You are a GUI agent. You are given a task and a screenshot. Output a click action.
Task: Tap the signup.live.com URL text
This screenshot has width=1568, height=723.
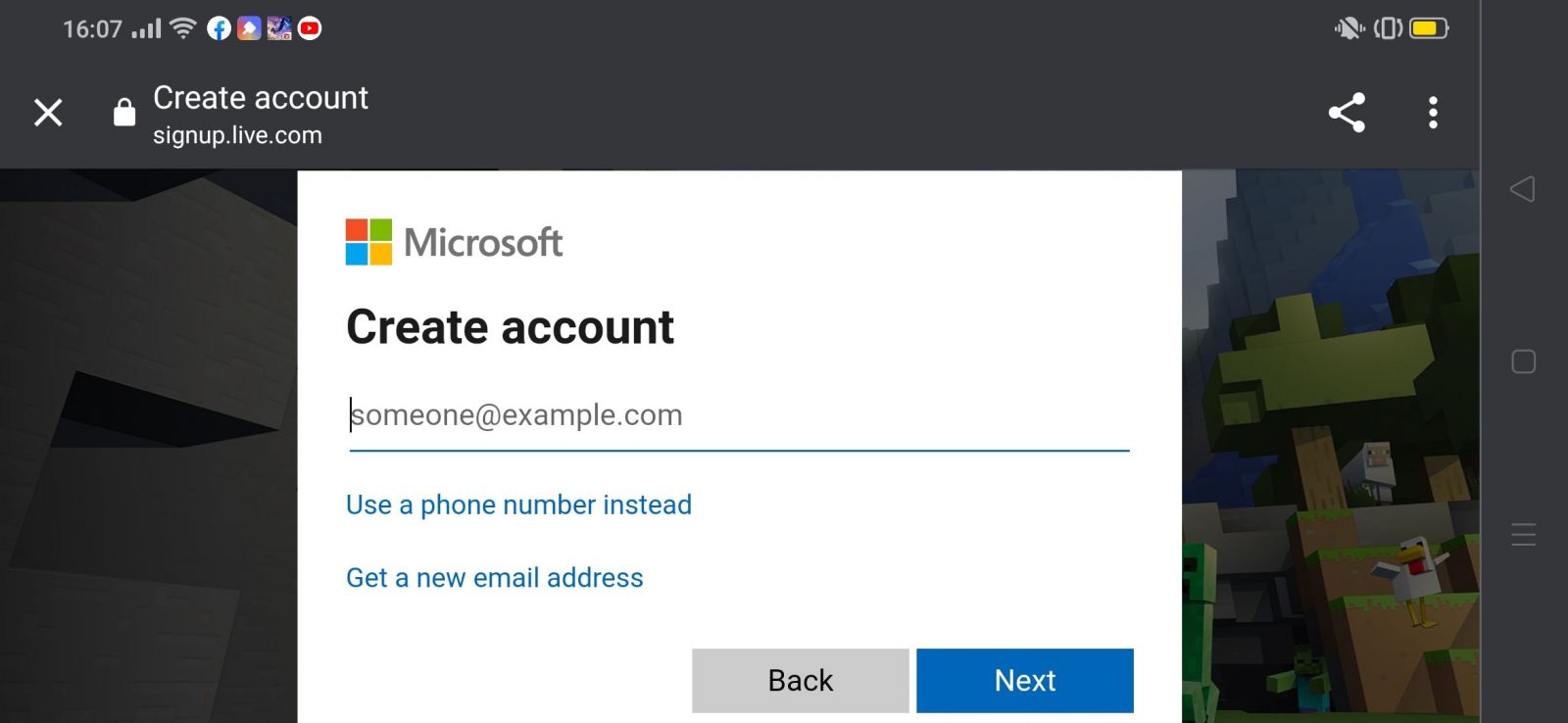237,135
